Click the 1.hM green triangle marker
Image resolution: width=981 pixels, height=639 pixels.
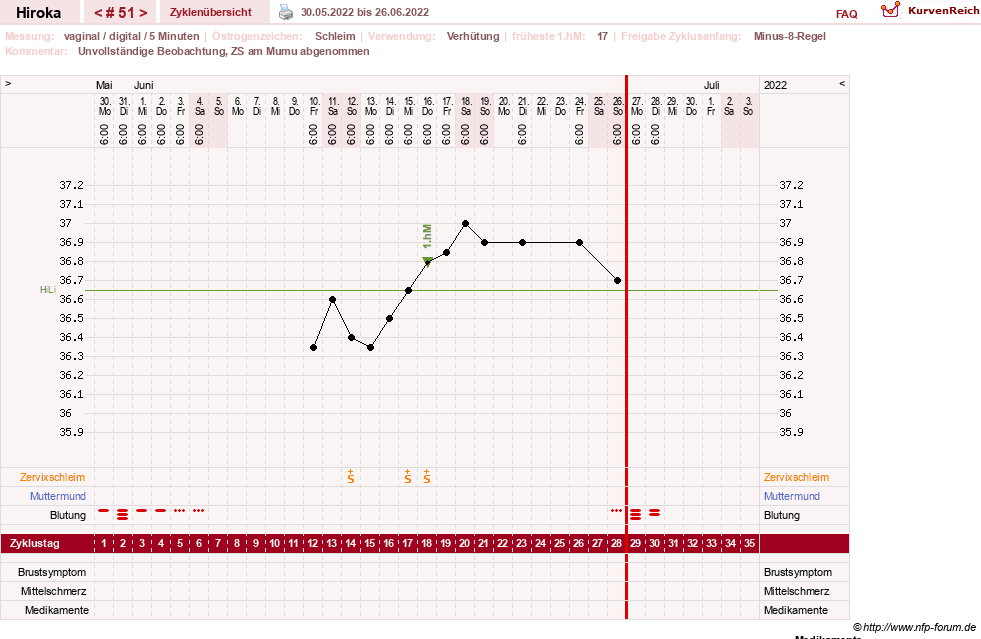(x=427, y=260)
